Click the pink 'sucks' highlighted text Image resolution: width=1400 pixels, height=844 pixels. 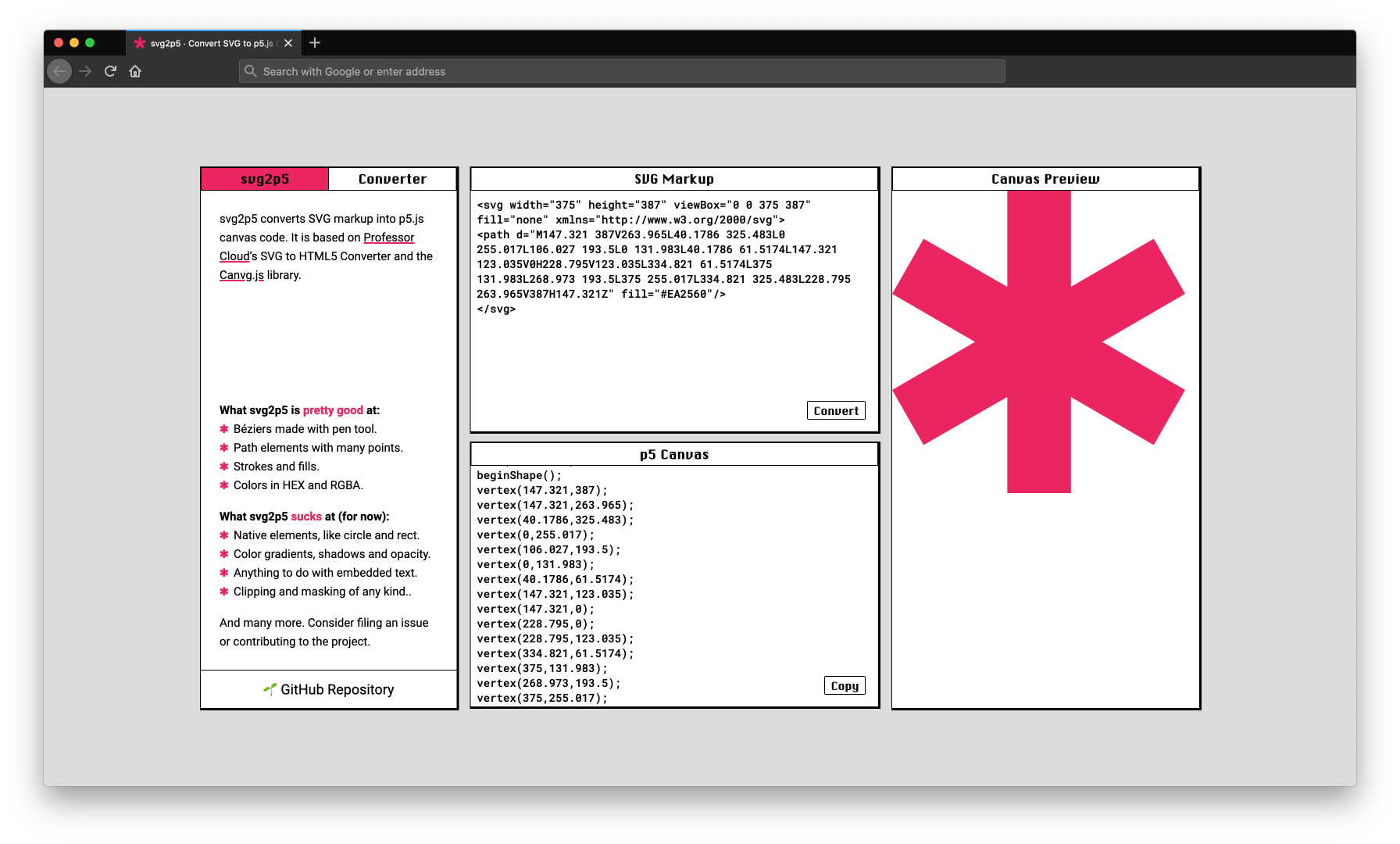point(306,517)
